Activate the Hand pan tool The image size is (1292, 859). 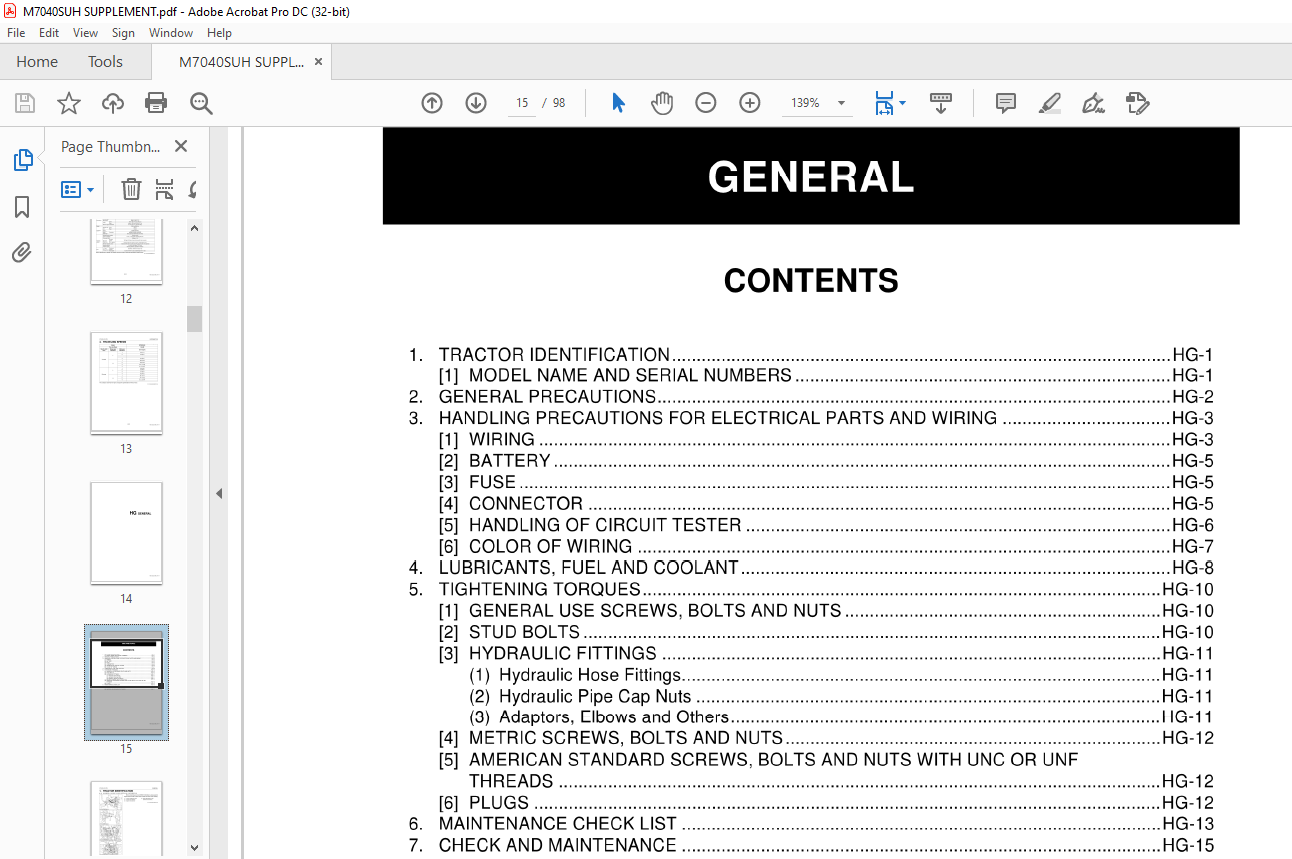click(662, 103)
